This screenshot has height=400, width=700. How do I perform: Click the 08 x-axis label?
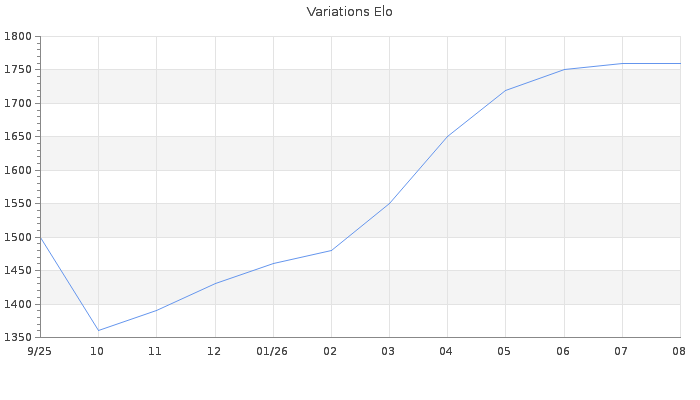tap(679, 351)
